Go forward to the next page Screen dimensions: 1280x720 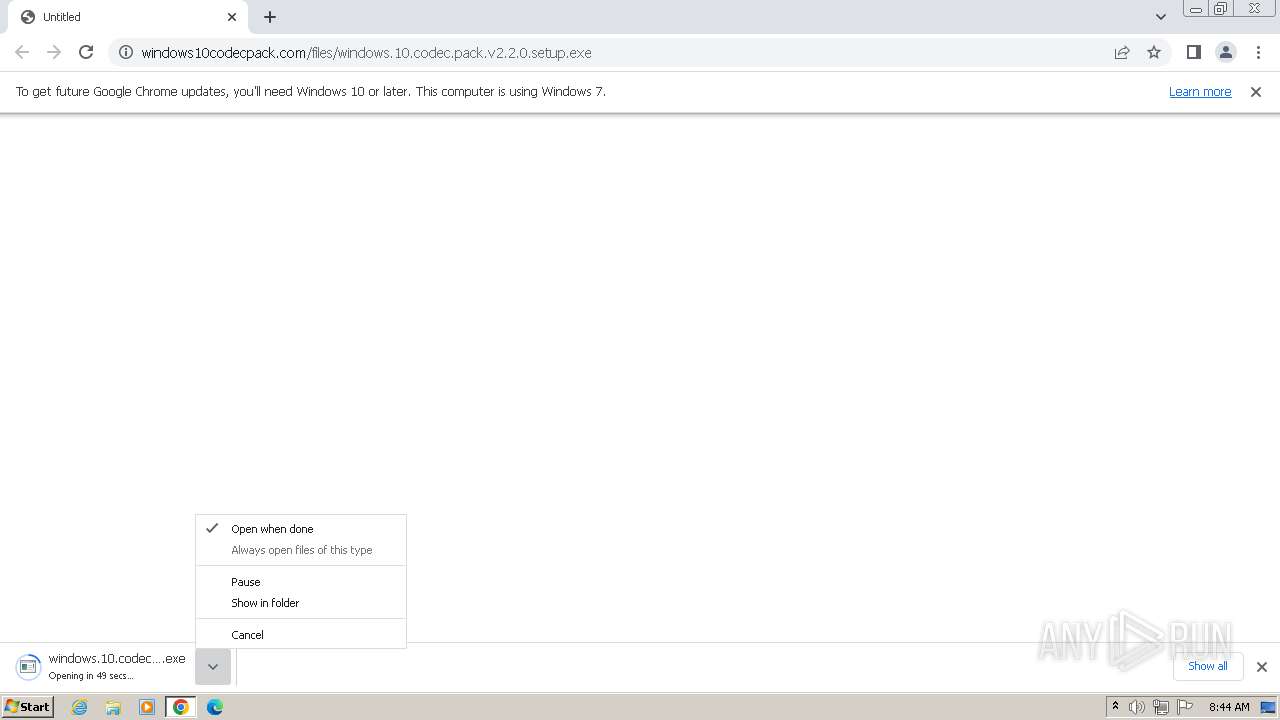(54, 52)
